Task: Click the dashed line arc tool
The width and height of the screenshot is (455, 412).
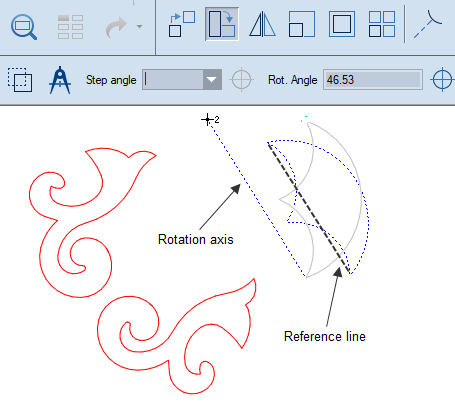Action: point(428,24)
